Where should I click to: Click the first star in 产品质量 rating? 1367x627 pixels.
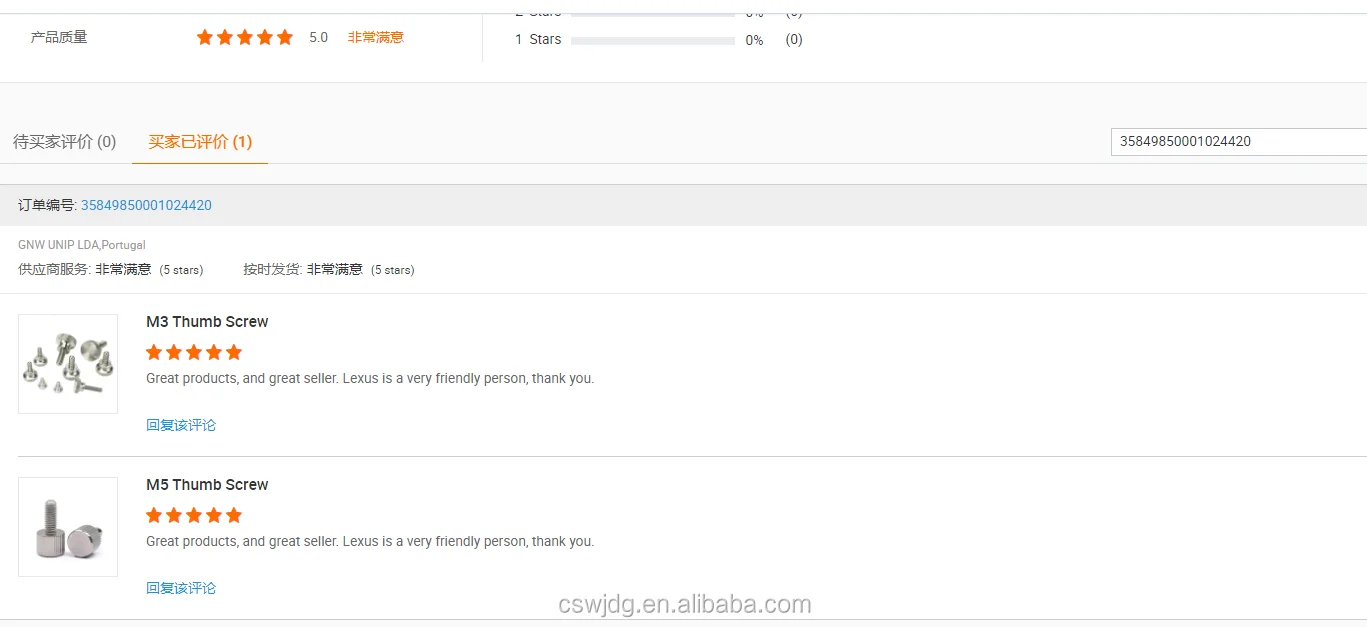(205, 37)
